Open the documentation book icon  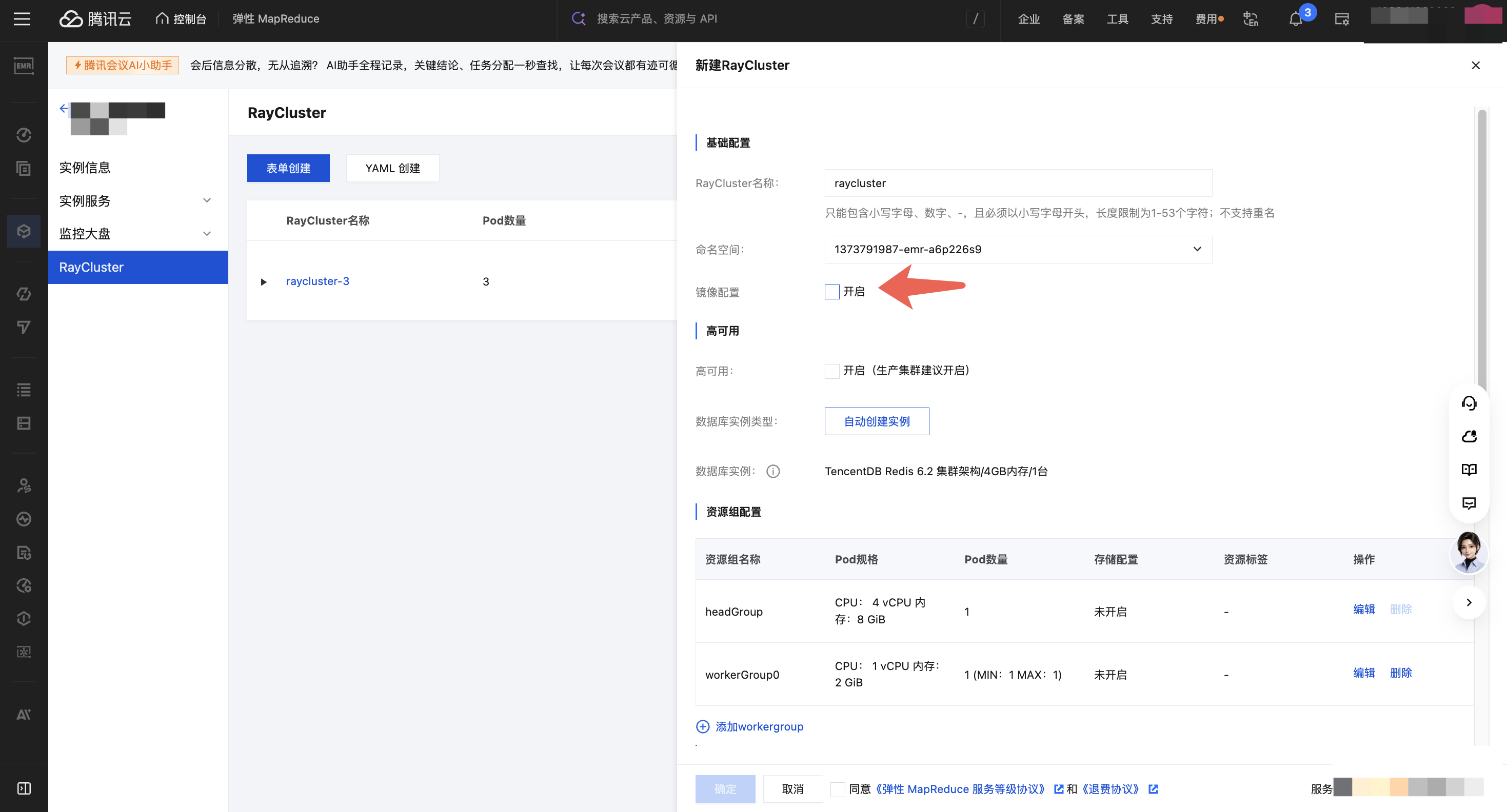1469,470
